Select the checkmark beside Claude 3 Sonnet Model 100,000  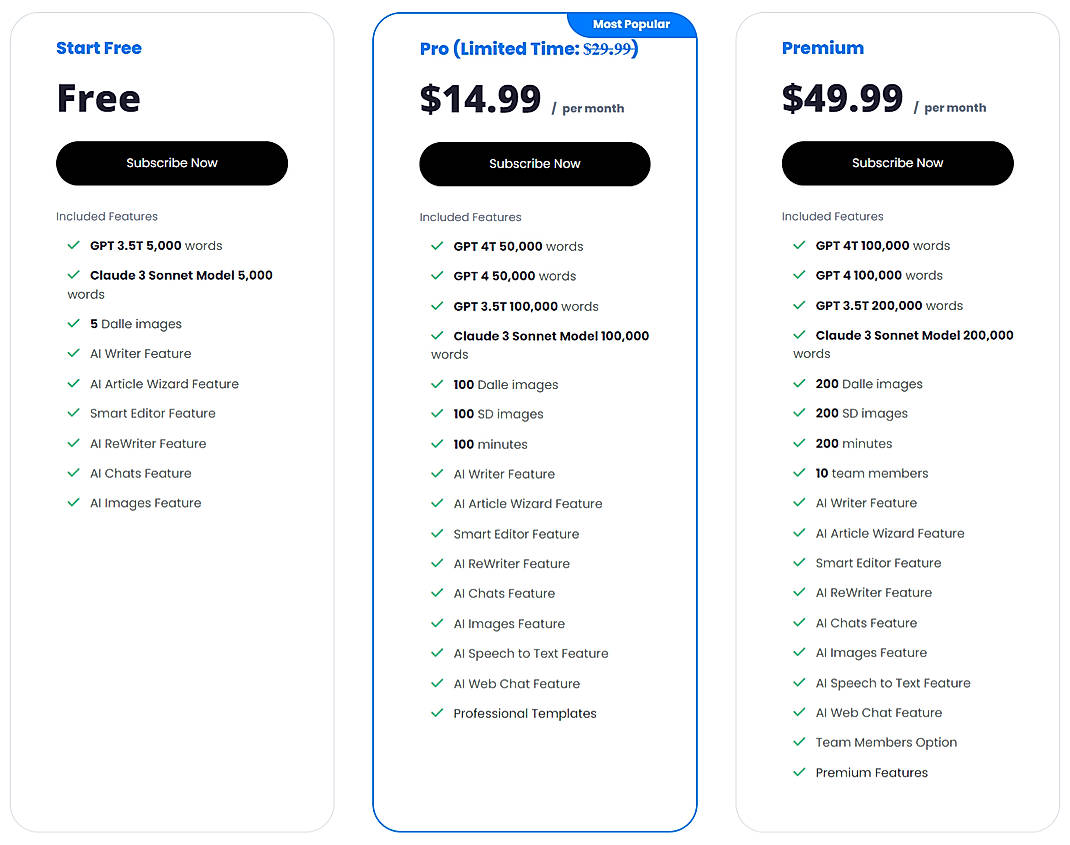(x=437, y=335)
